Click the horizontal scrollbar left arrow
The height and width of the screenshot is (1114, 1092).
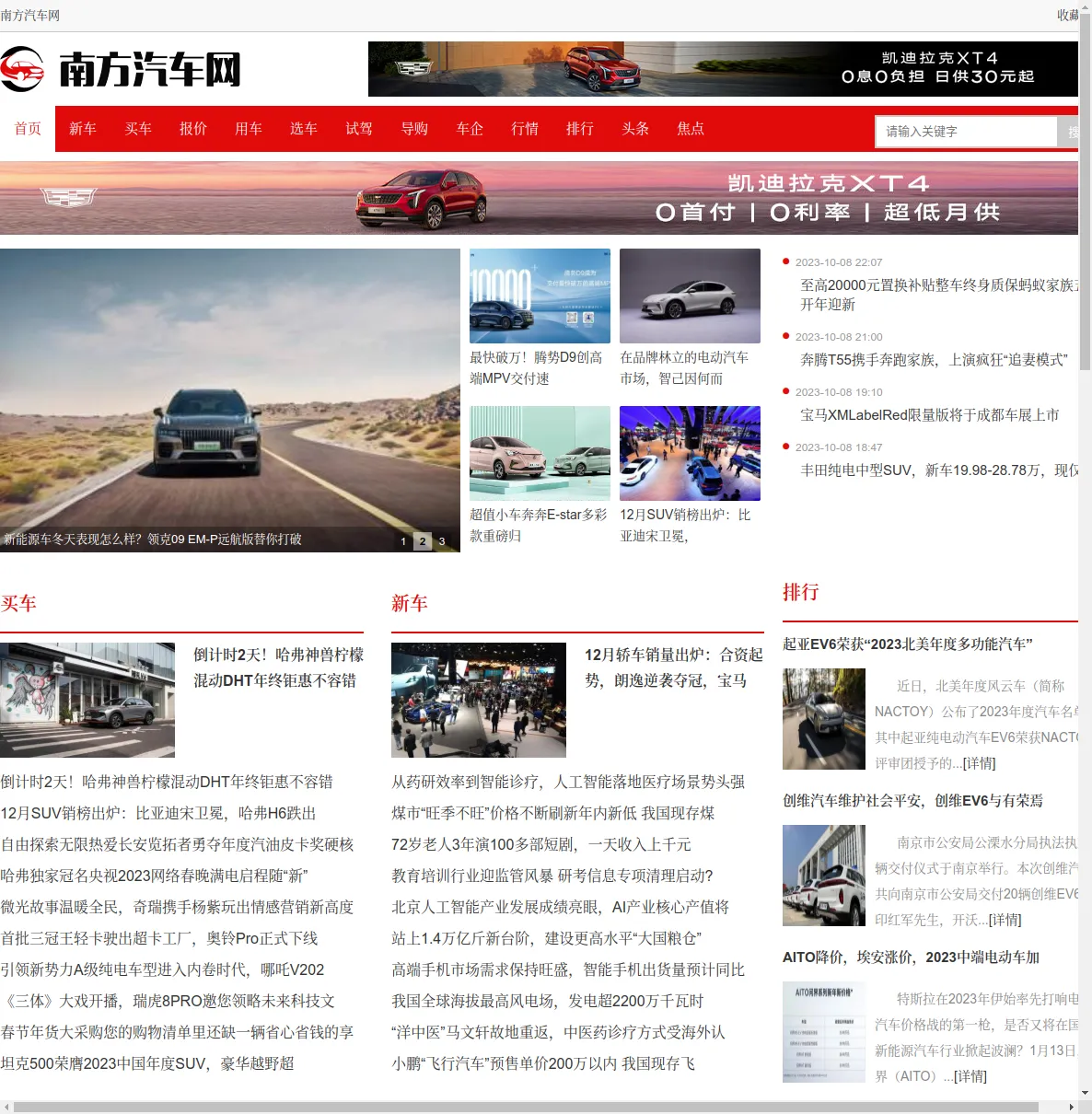point(6,1107)
